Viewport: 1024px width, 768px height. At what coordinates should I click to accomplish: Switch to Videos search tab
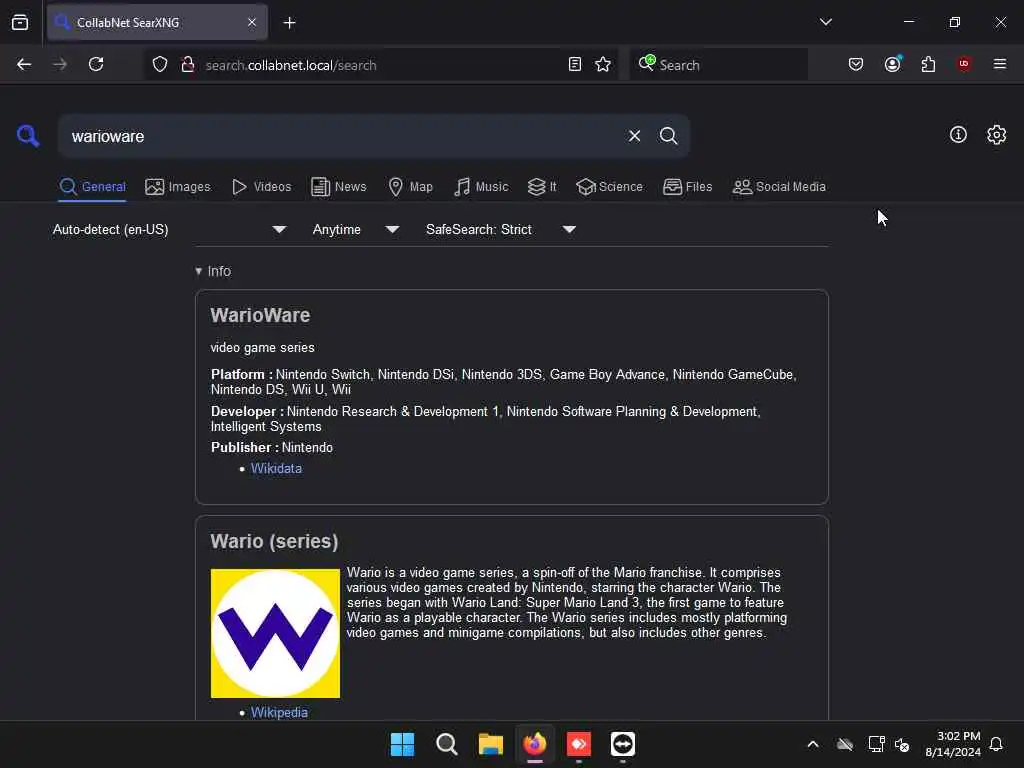(x=261, y=187)
